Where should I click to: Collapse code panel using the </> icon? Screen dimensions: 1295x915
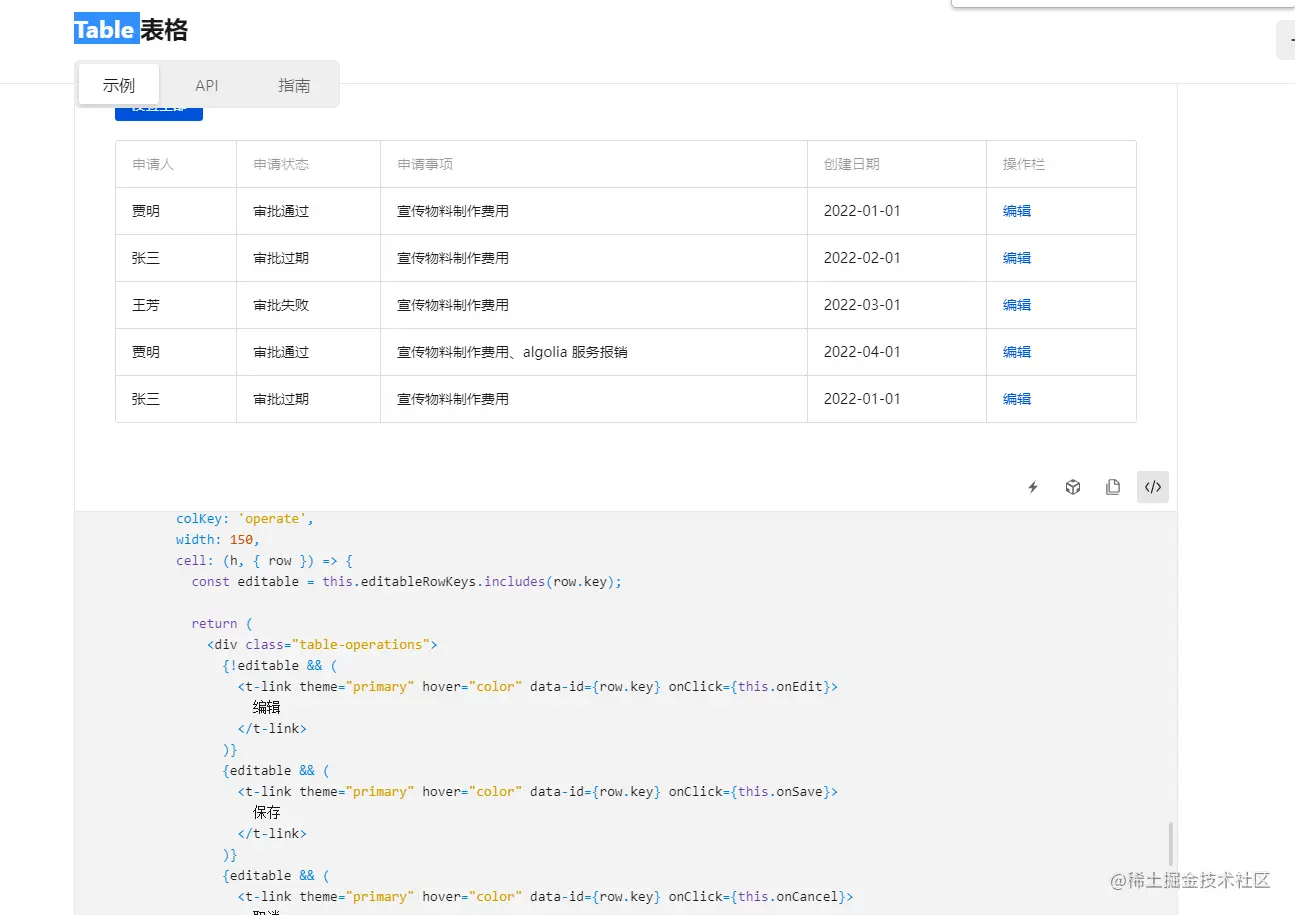tap(1153, 487)
